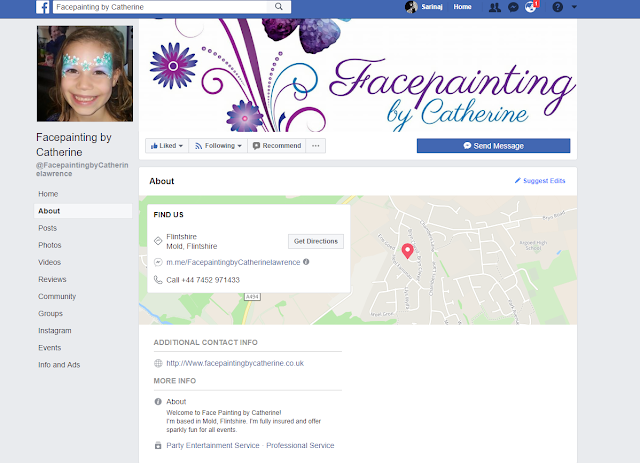
Task: Click the Messenger icon beside m.me link
Action: 158,262
